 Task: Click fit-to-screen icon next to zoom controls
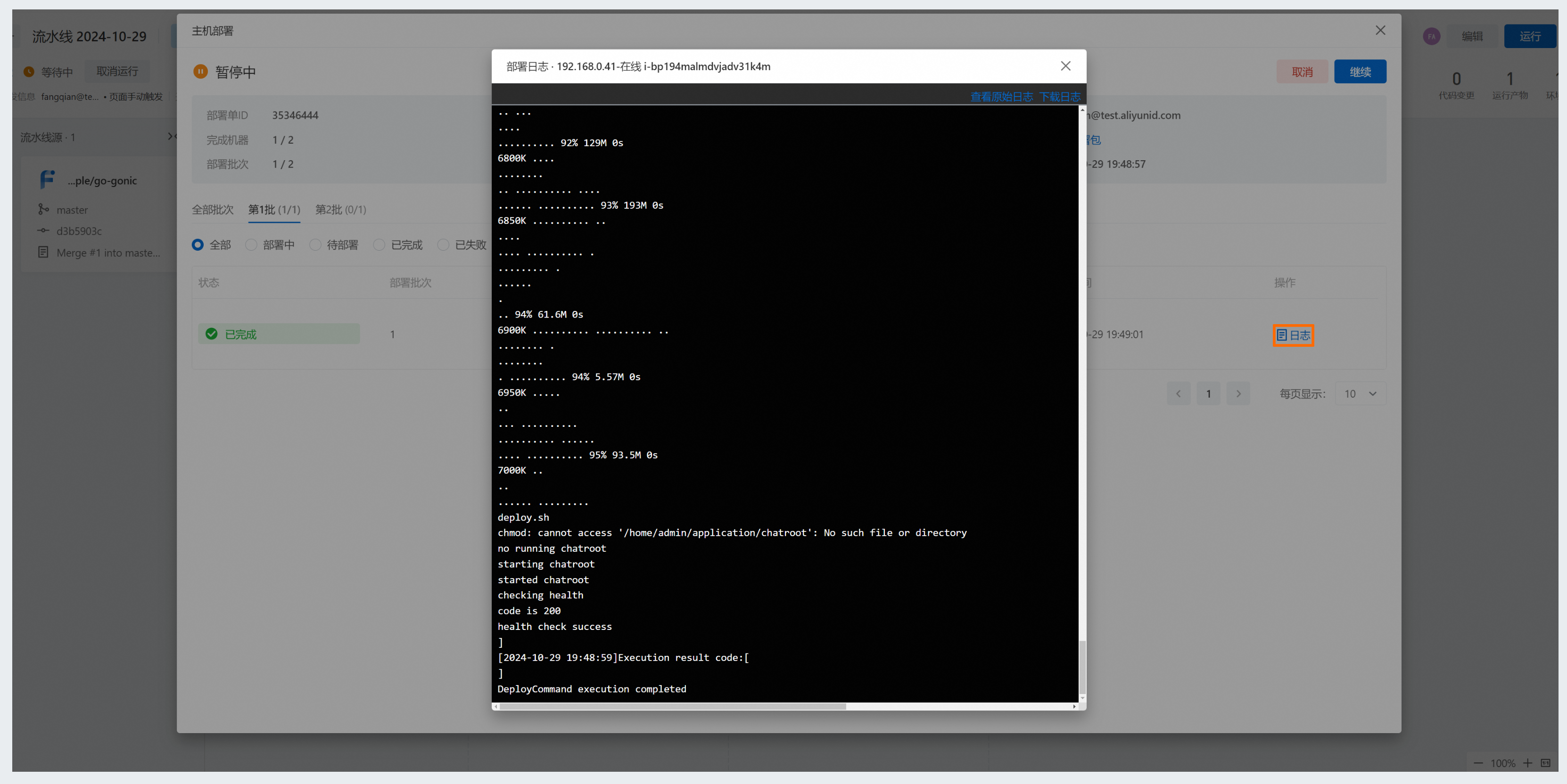coord(1546,763)
